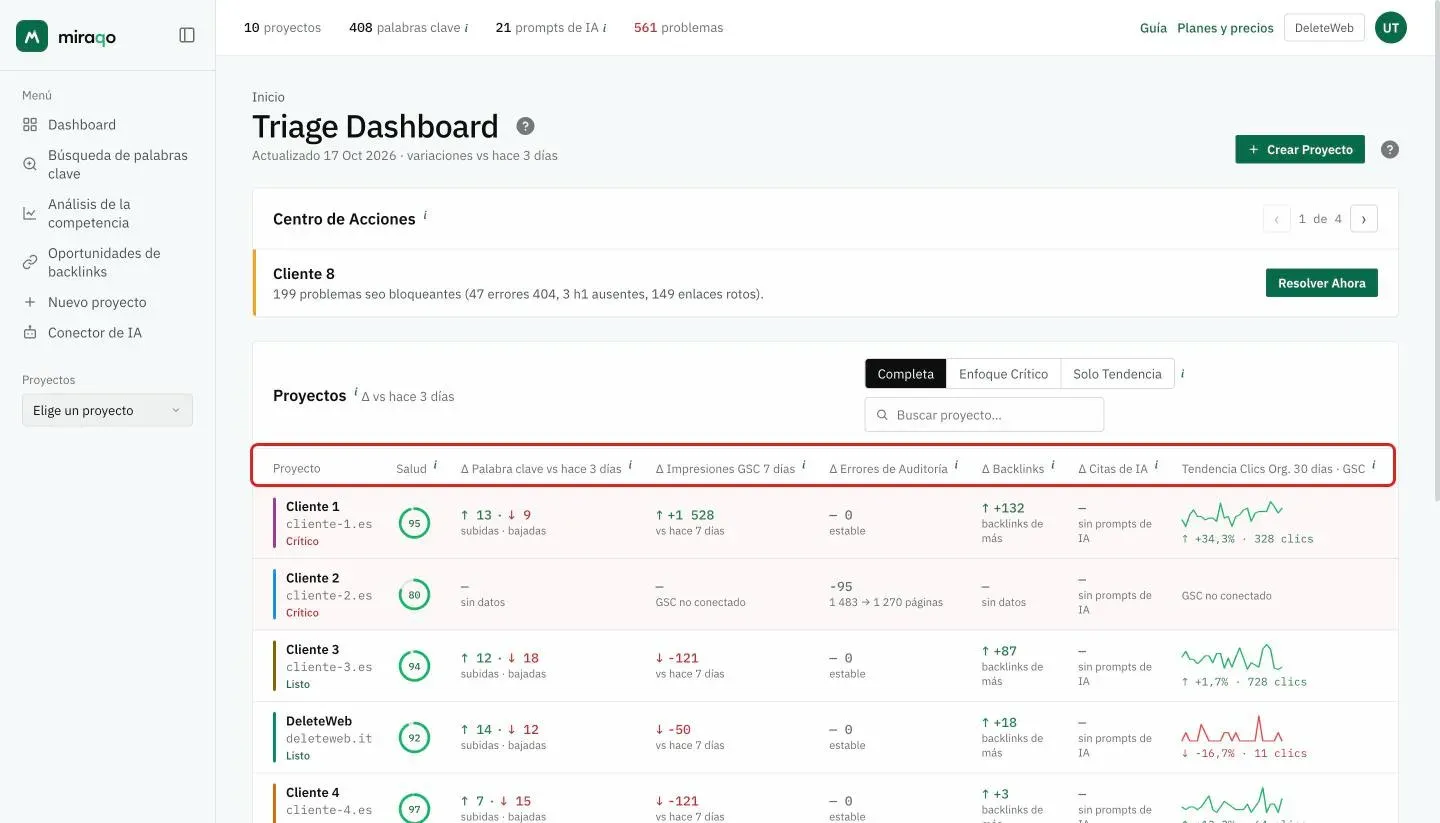Open the Cliente 3 project name
This screenshot has height=823, width=1440.
pos(312,649)
